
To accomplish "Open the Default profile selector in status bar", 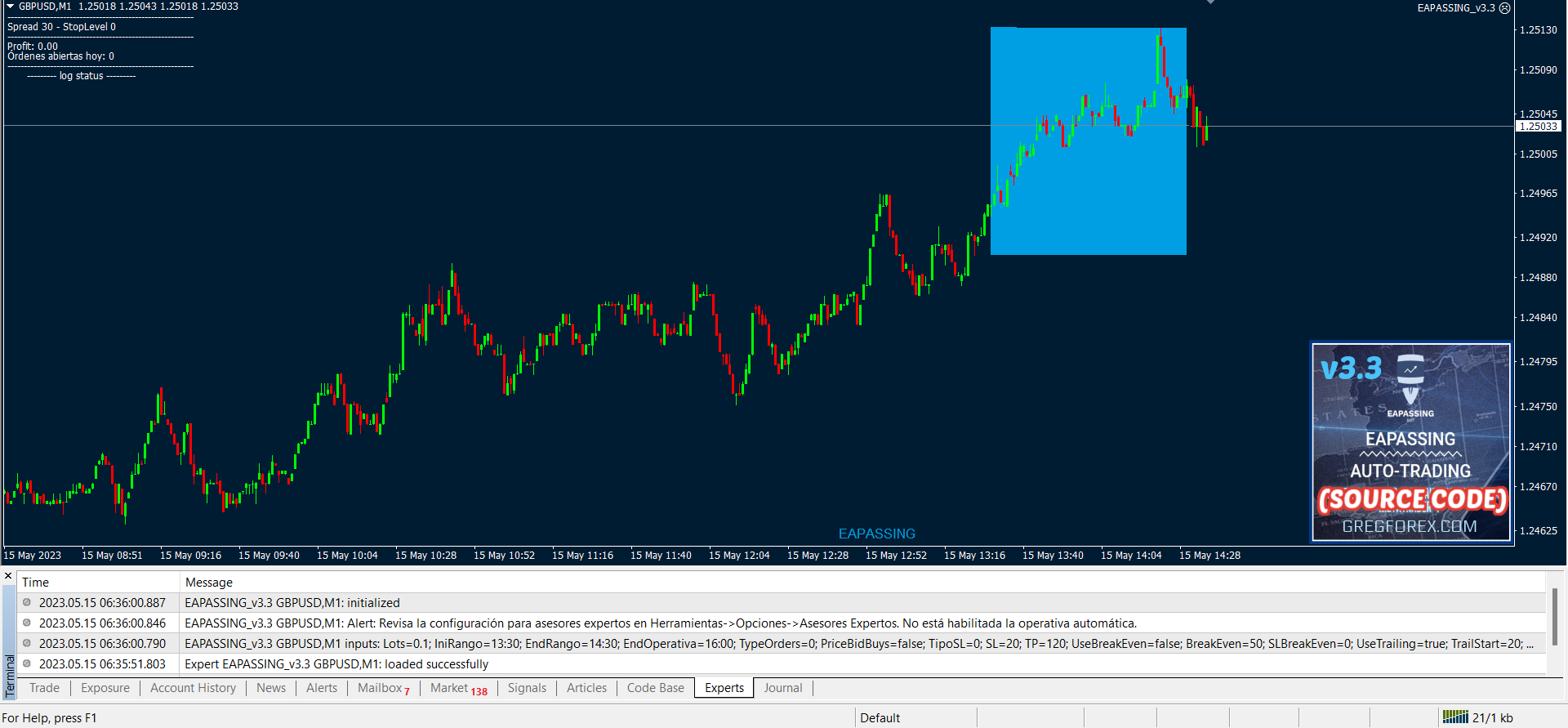I will coord(880,717).
